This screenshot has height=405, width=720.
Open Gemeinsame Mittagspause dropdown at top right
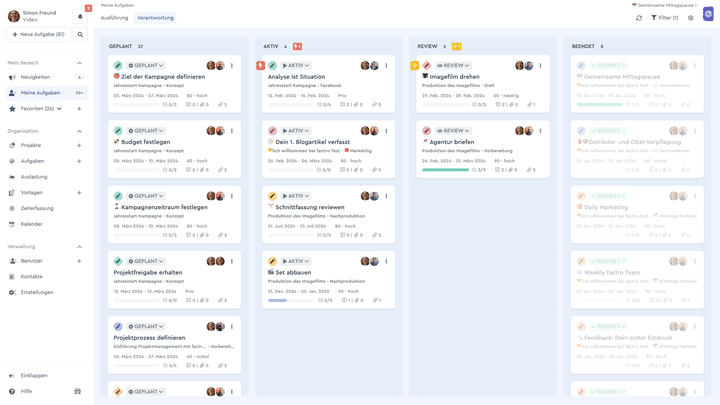(664, 5)
